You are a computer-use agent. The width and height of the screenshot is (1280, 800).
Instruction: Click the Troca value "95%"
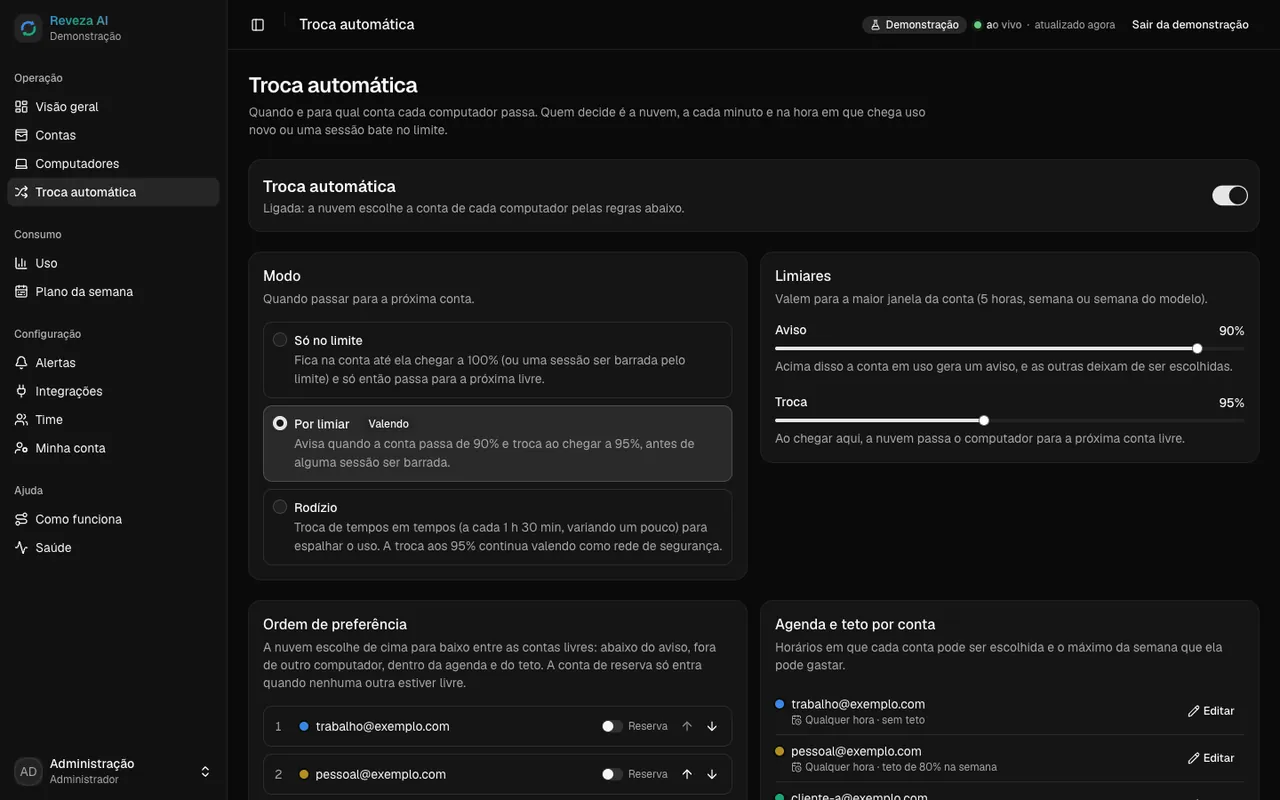pyautogui.click(x=1231, y=403)
